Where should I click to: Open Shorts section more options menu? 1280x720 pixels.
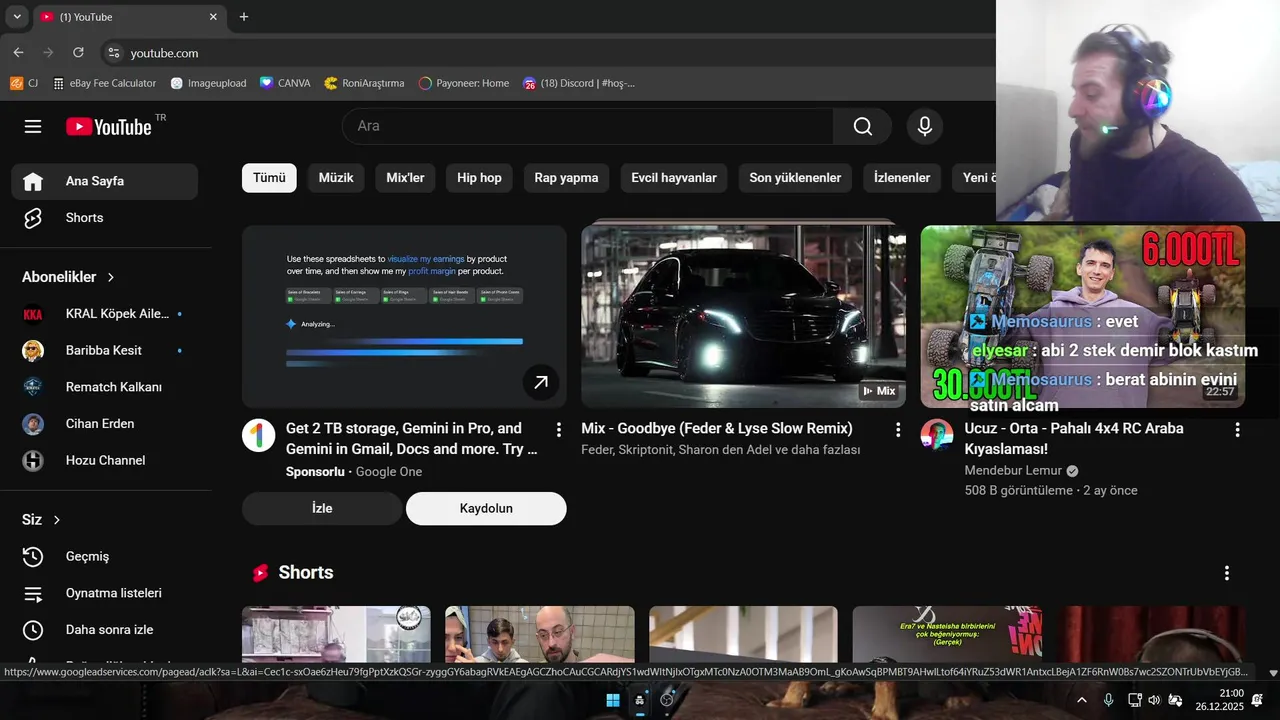[x=1227, y=573]
